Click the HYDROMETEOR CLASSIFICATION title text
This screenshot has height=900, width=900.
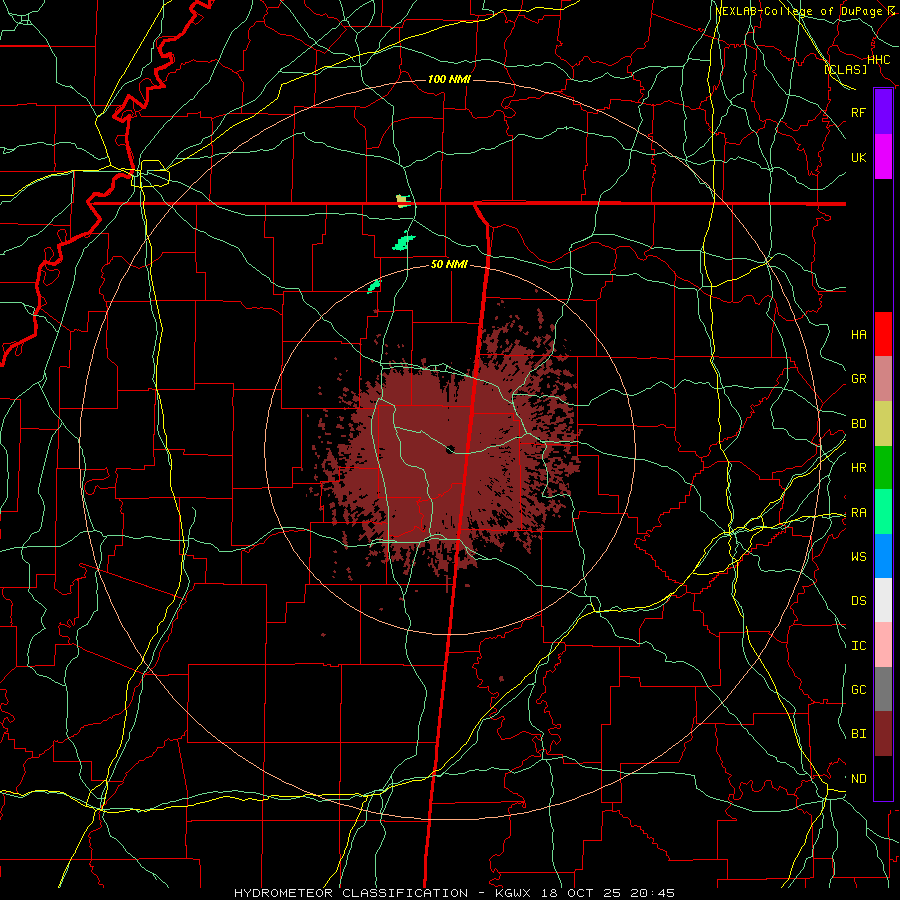[351, 893]
